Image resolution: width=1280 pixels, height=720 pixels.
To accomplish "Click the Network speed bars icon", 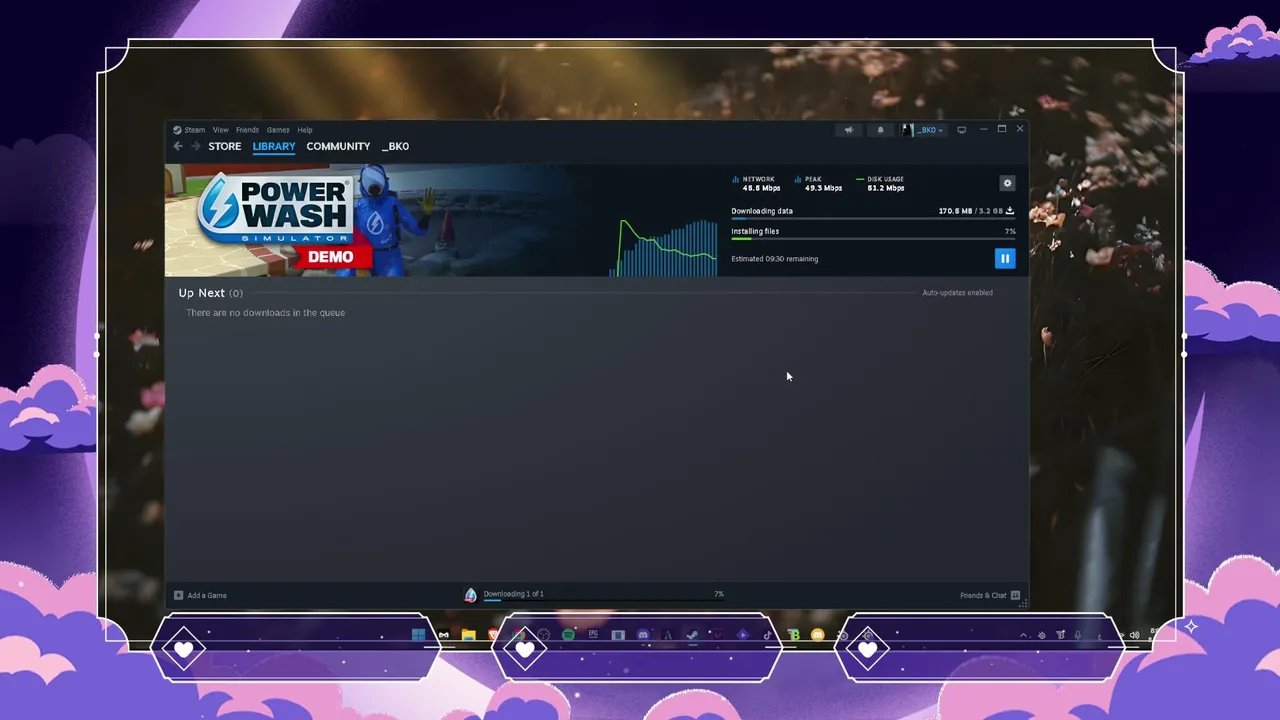I will click(736, 179).
